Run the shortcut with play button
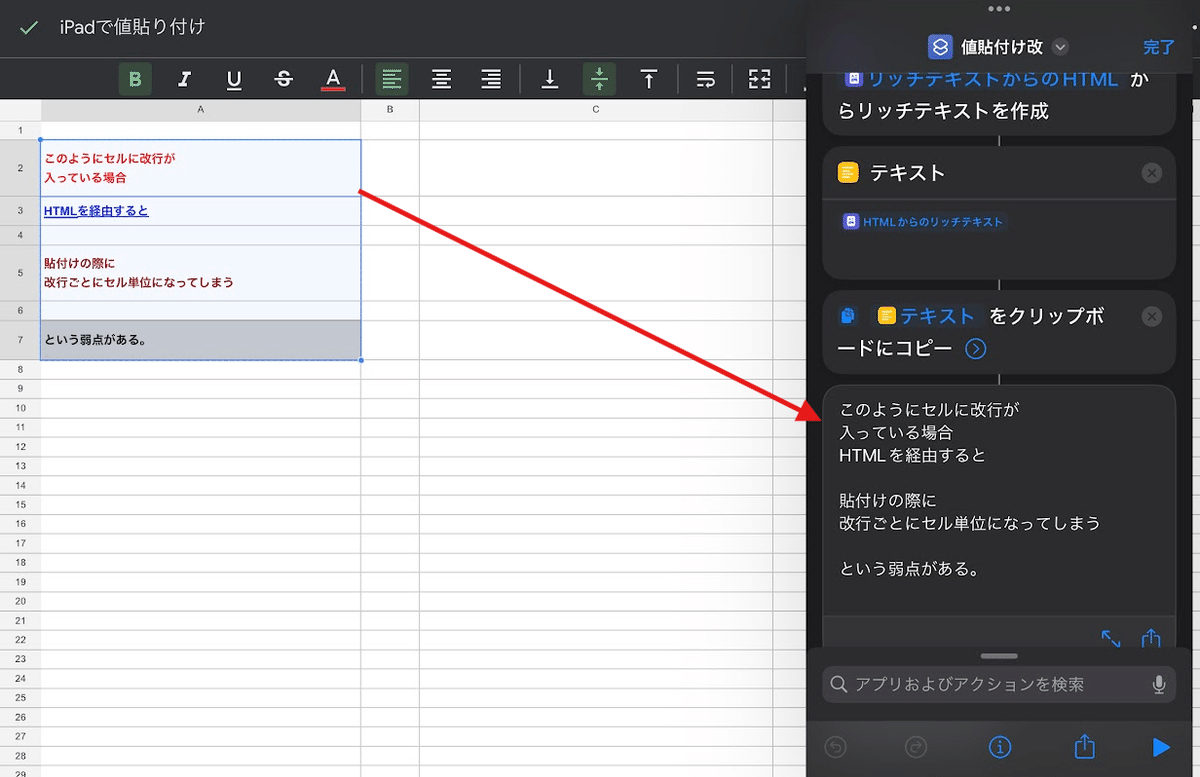Image resolution: width=1200 pixels, height=777 pixels. (x=1160, y=747)
